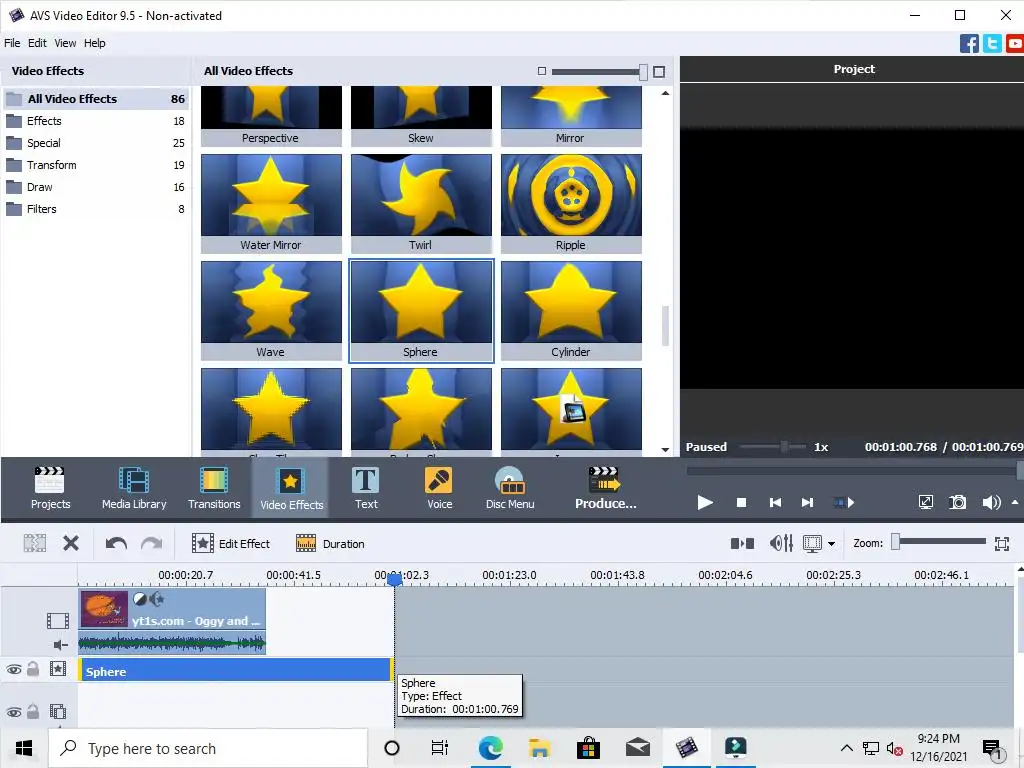The height and width of the screenshot is (768, 1024).
Task: Undo the last action
Action: pos(116,543)
